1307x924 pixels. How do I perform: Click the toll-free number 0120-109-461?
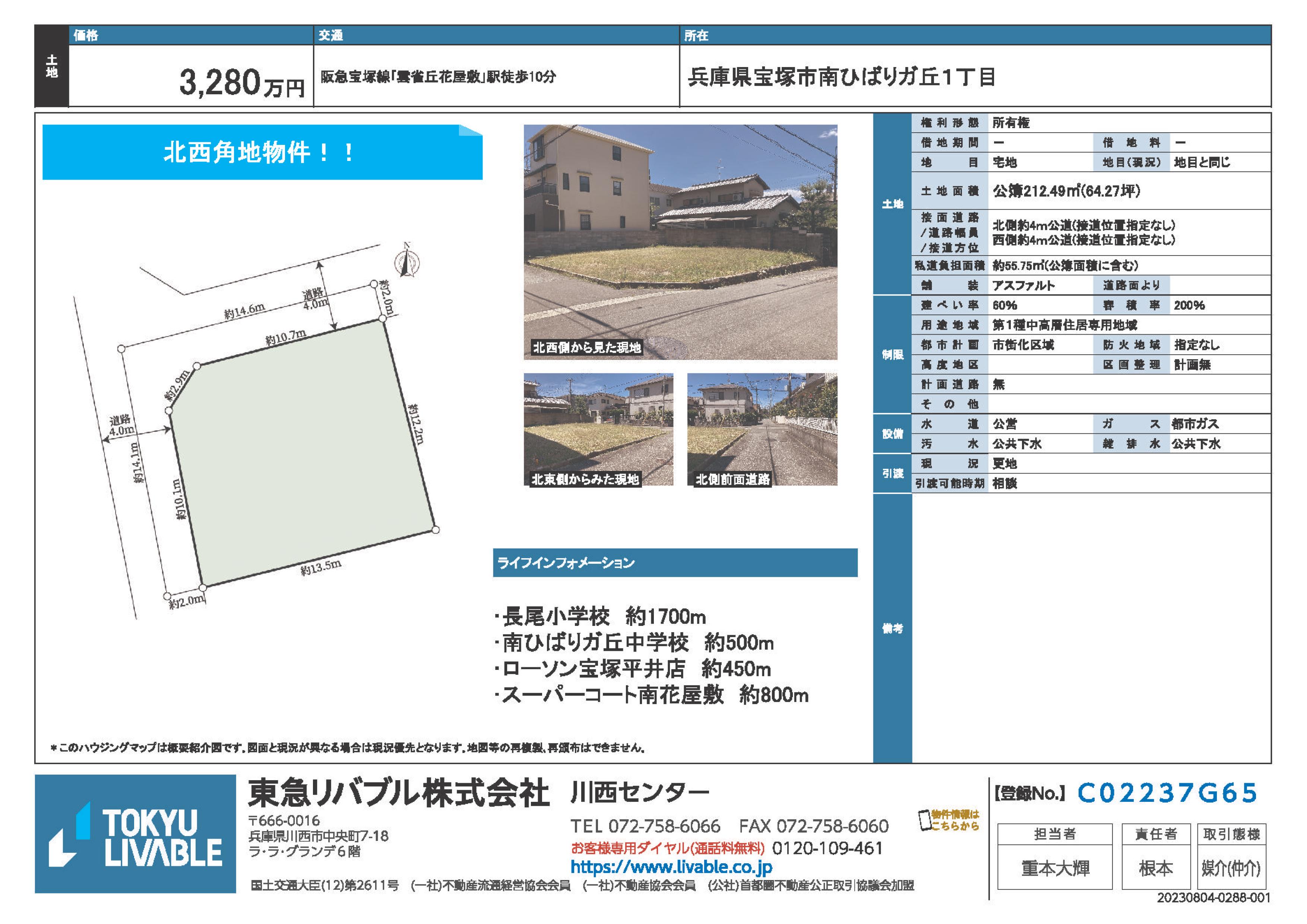[827, 848]
